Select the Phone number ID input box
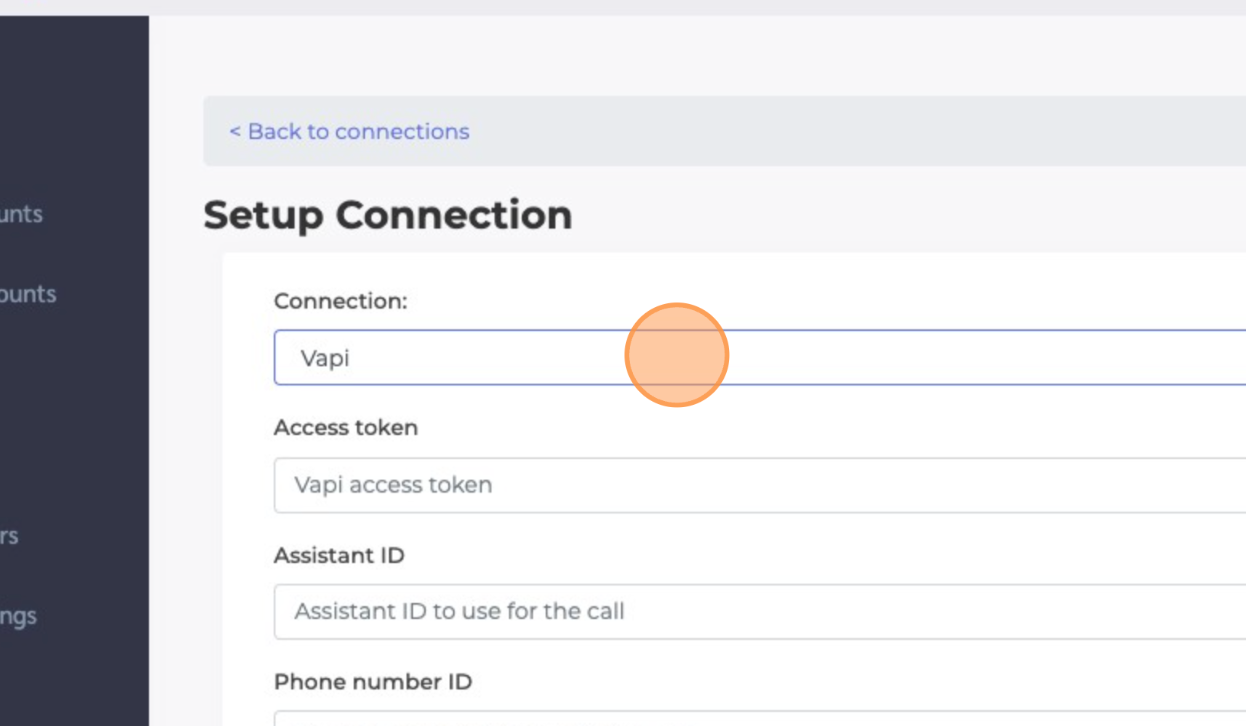The width and height of the screenshot is (1246, 726). pos(760,718)
